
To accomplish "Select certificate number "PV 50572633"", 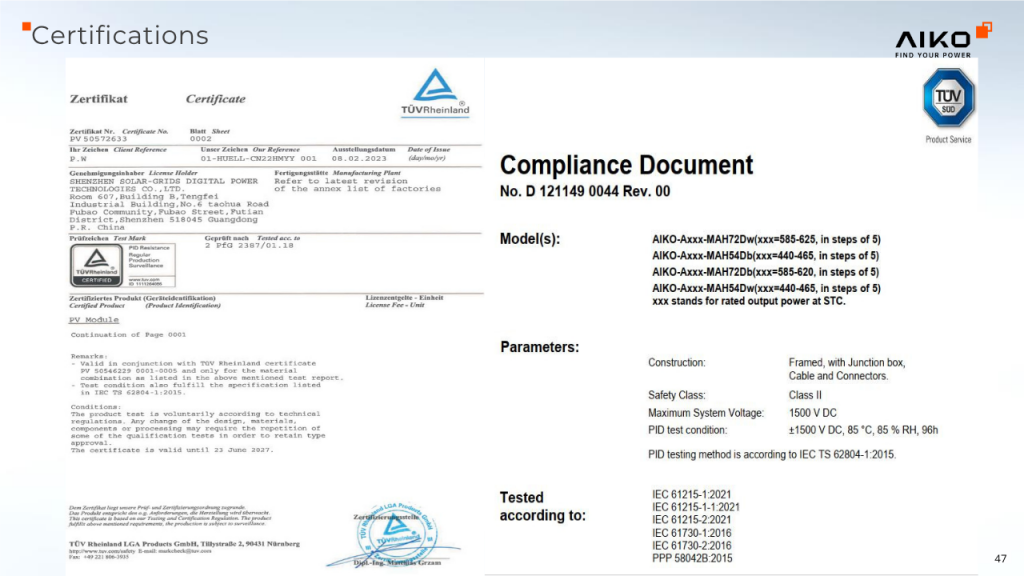I will (99, 139).
